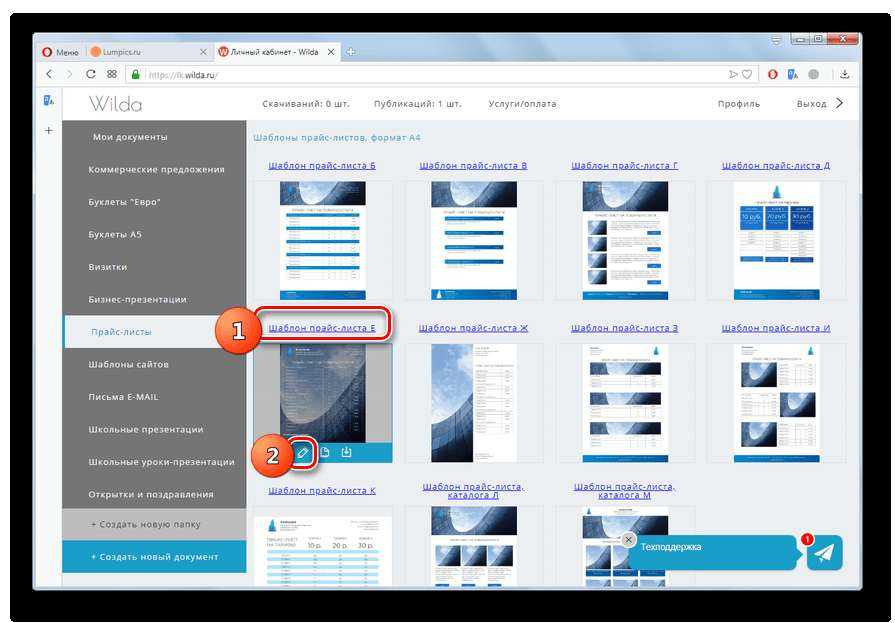Click the download icon under template Е
The image size is (895, 623).
tap(346, 452)
